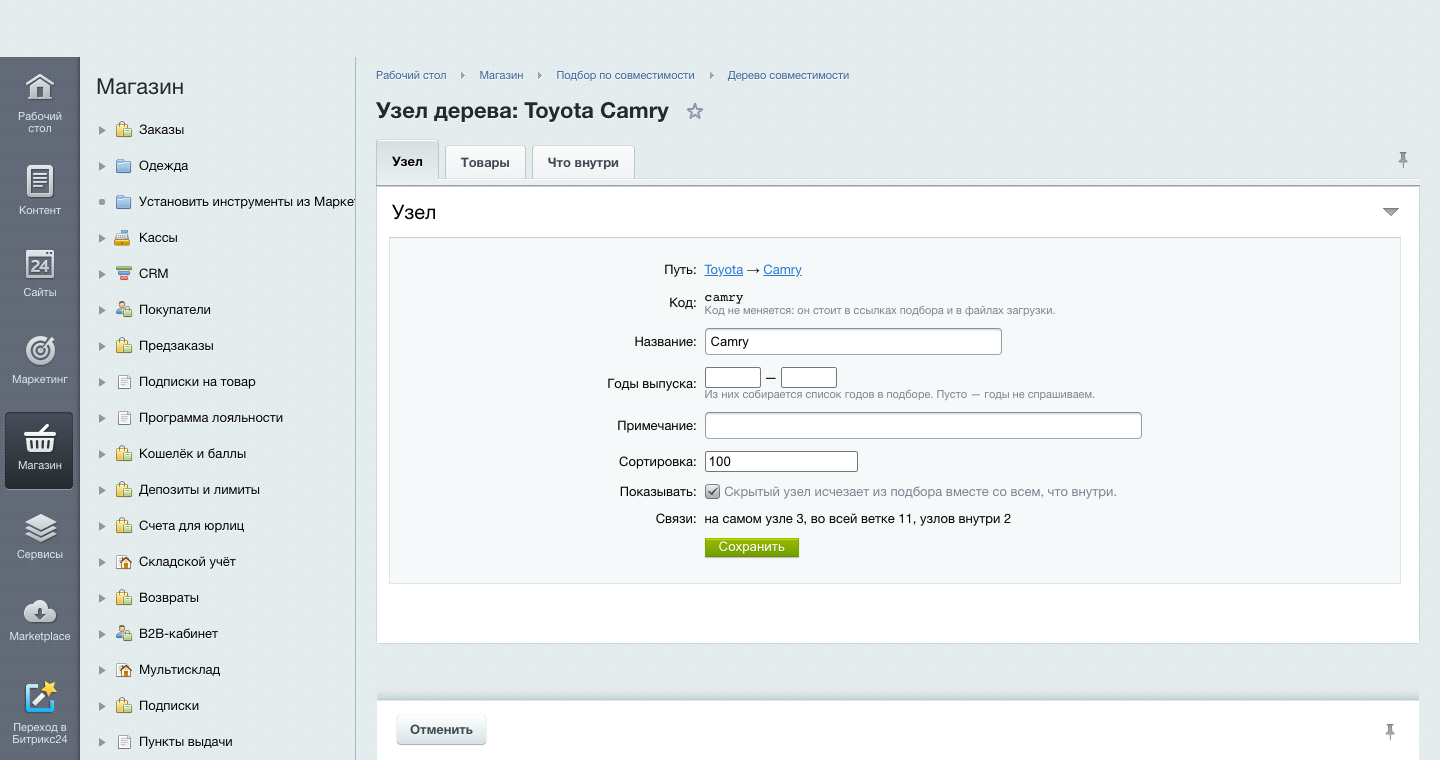Click the second Годы выпуска field
The height and width of the screenshot is (760, 1440).
pyautogui.click(x=809, y=378)
